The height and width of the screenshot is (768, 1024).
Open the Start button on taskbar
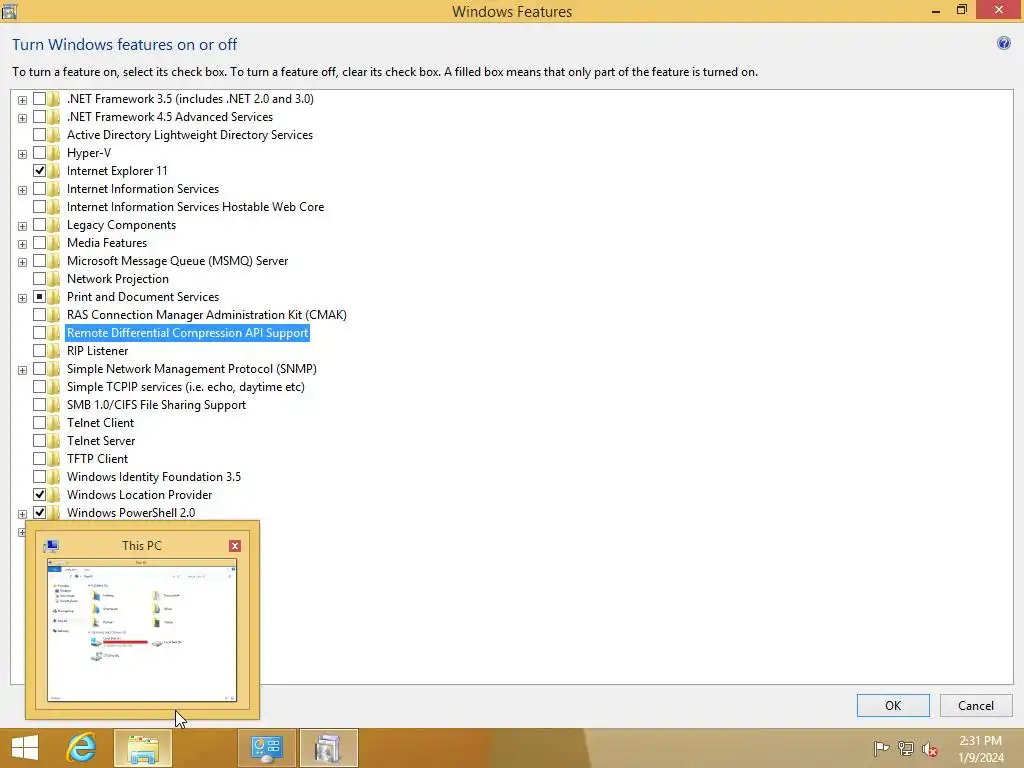(25, 748)
